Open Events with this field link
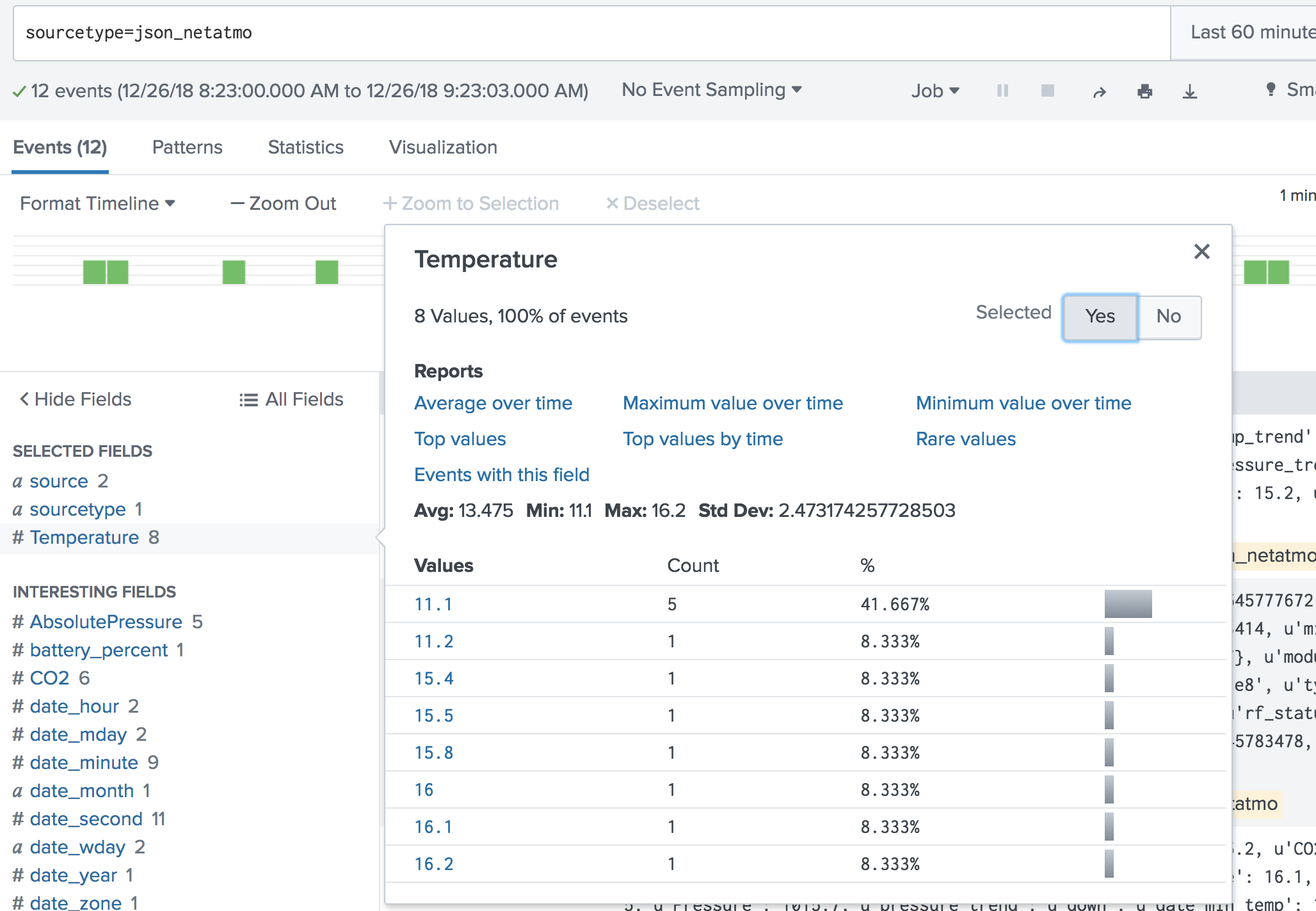The width and height of the screenshot is (1316, 911). click(x=502, y=475)
